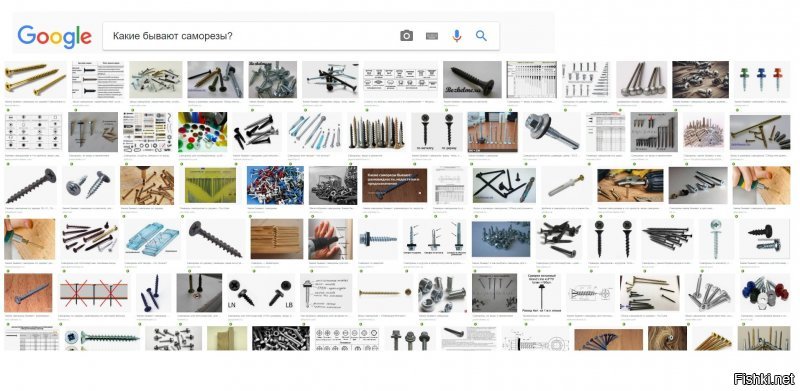This screenshot has height=391, width=800.
Task: Open the long green-zinc screw thumbnail
Action: [x=102, y=338]
